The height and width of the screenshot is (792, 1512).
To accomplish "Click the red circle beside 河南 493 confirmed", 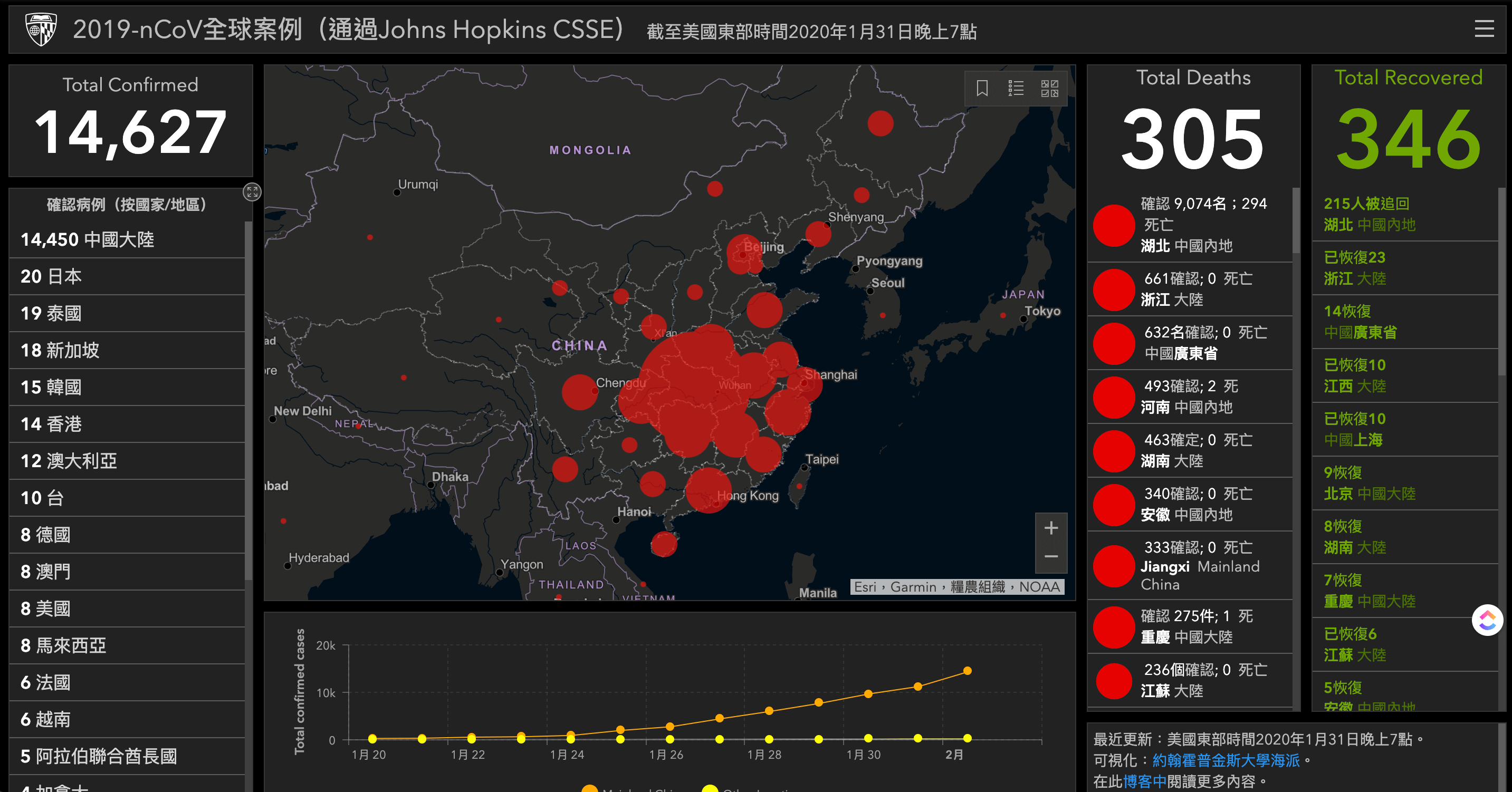I will (x=1114, y=397).
